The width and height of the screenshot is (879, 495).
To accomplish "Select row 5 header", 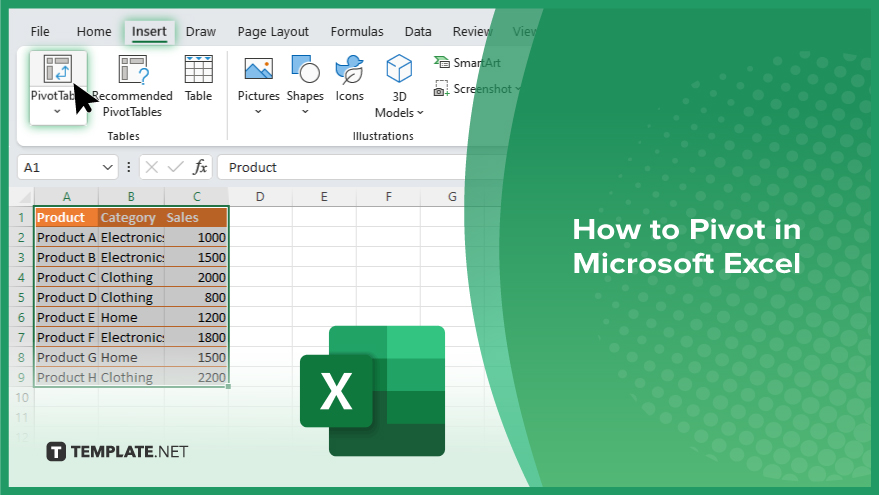I will pyautogui.click(x=21, y=298).
